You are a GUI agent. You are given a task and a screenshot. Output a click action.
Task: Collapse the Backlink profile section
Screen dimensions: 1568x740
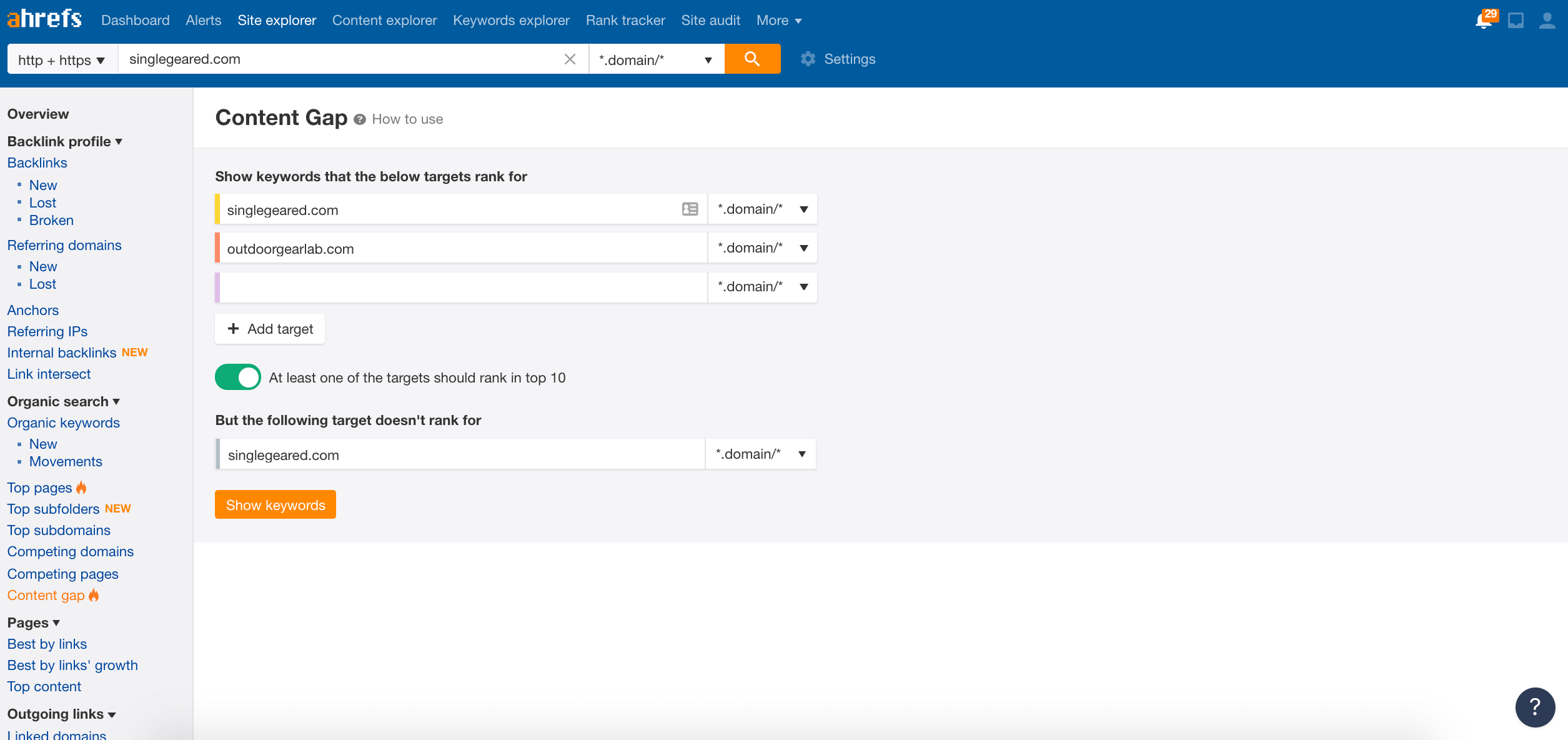(x=65, y=141)
